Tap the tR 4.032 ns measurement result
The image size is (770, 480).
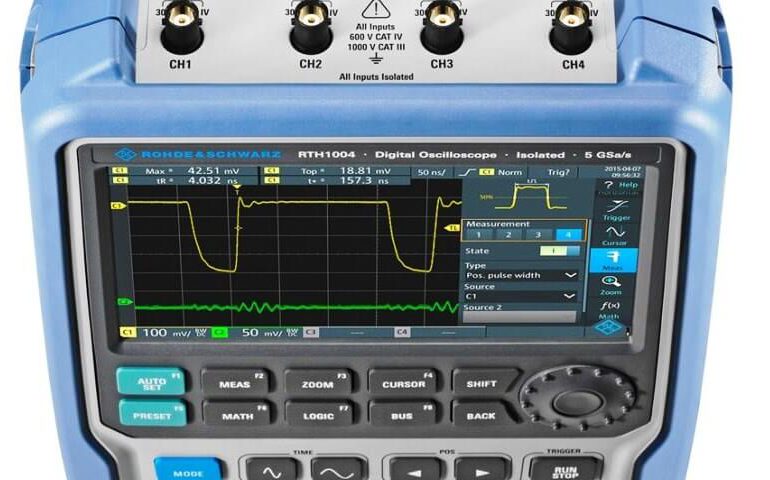coord(185,181)
